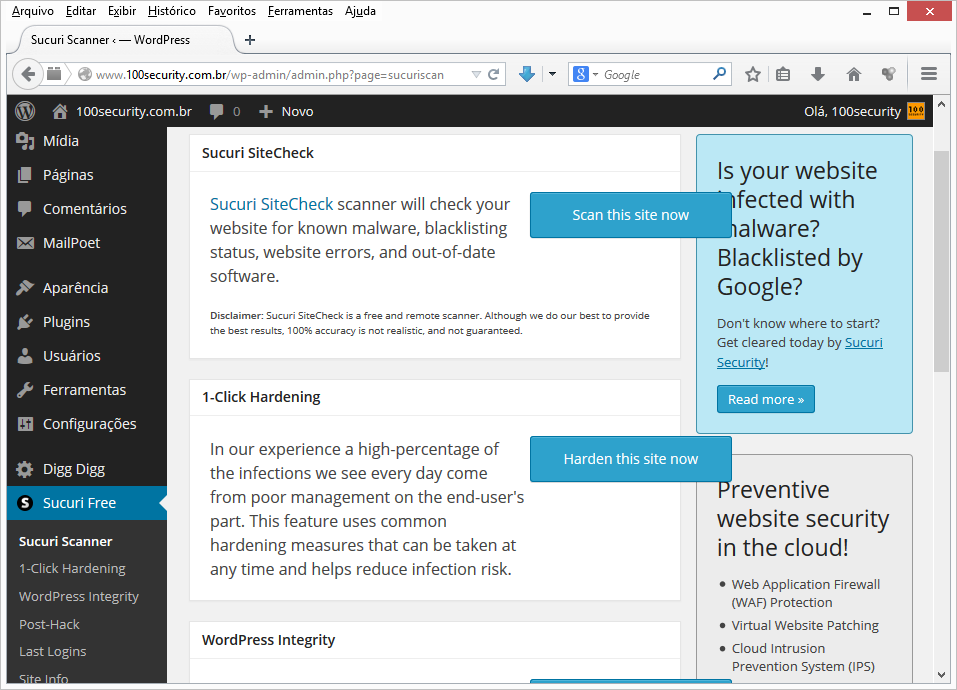Open Ferramentas in the browser menu bar
Viewport: 957px width, 690px height.
(x=300, y=11)
